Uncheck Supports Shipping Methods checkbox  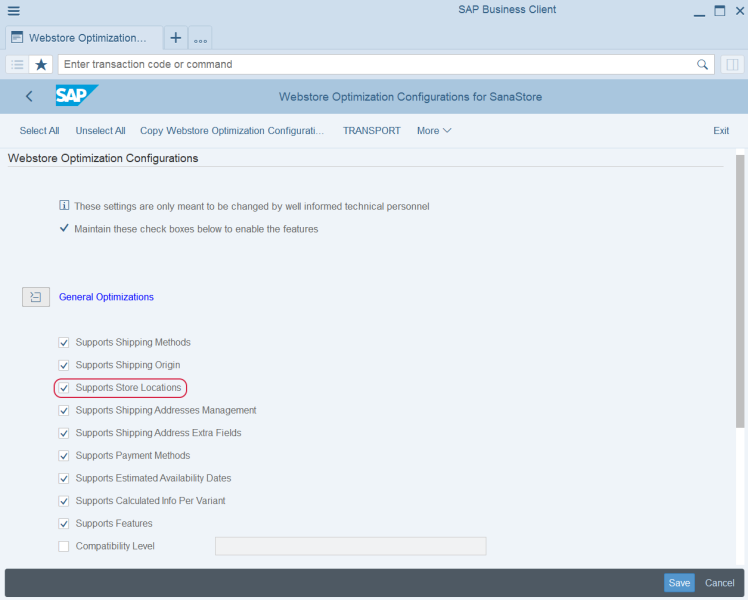[x=64, y=343]
